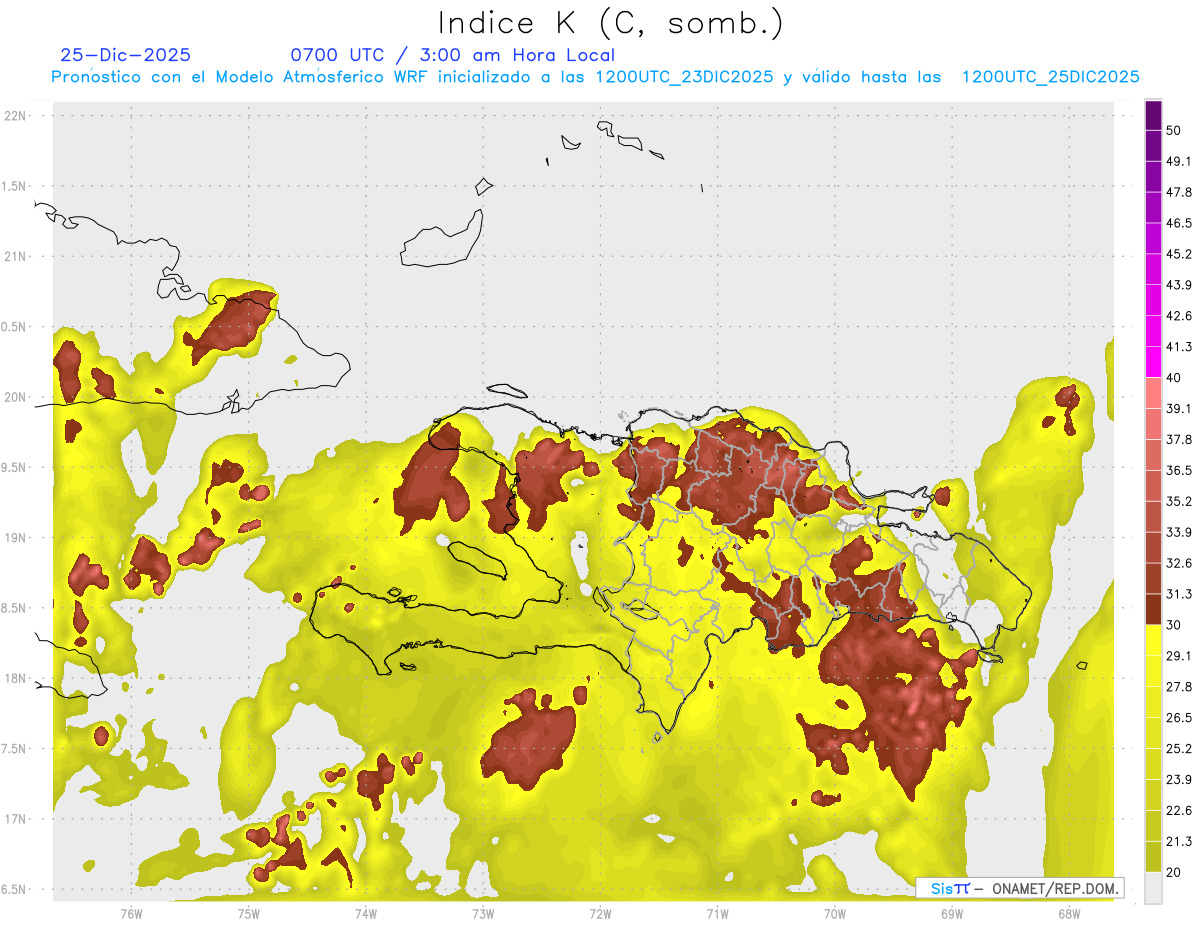The height and width of the screenshot is (927, 1200).
Task: Click the colorbar value 20
Action: [x=1174, y=873]
